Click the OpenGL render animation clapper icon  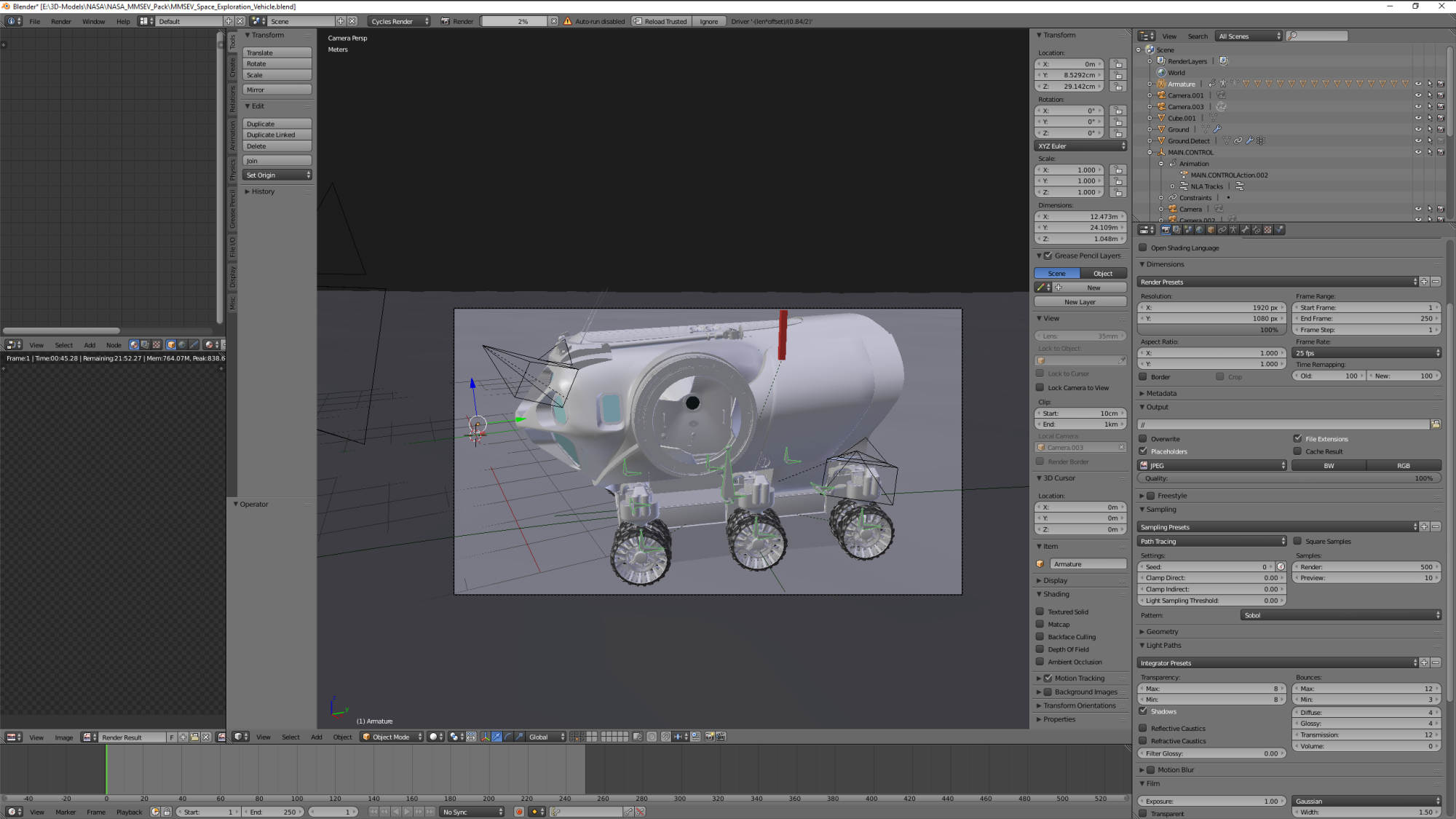point(721,737)
